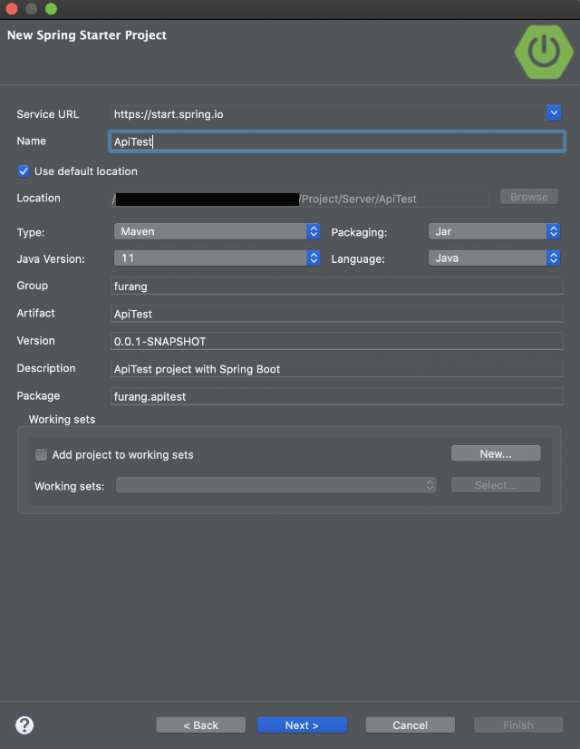Click the Description label
The height and width of the screenshot is (749, 580).
46,368
